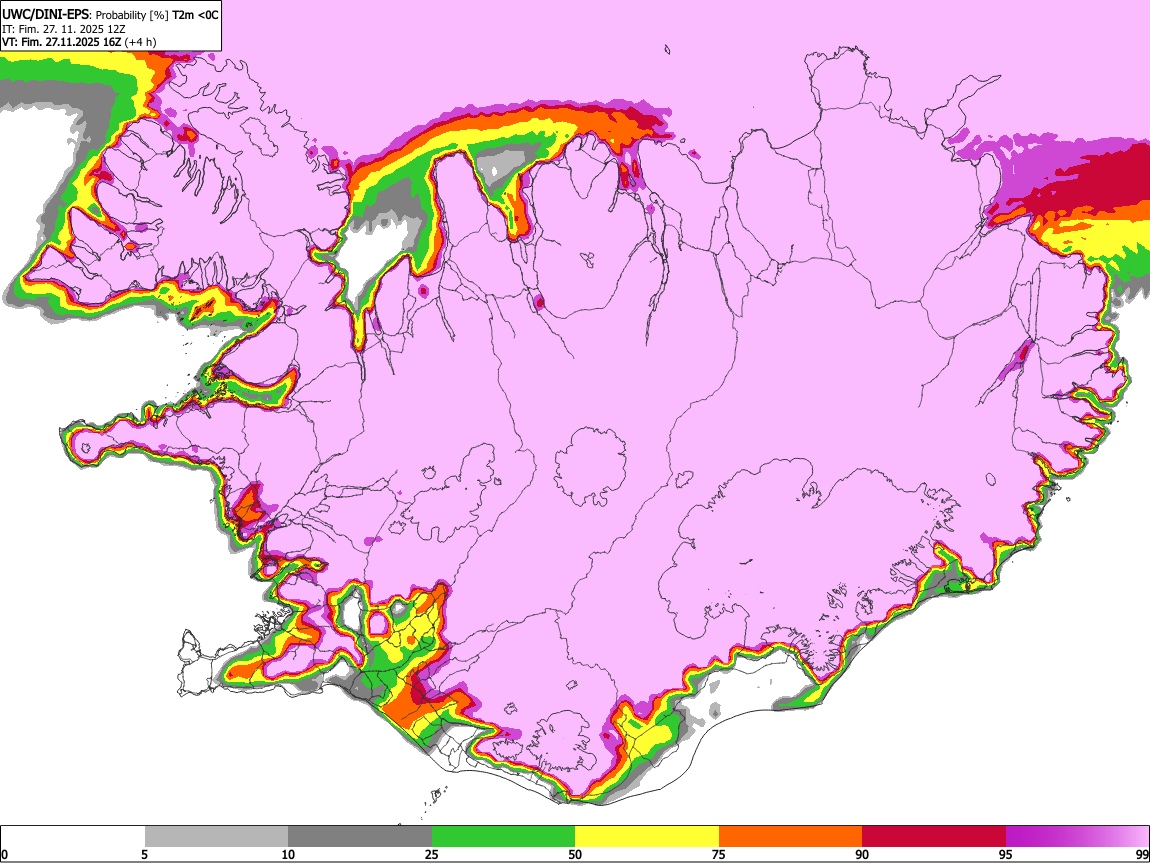Click the legend label '90'

[862, 855]
